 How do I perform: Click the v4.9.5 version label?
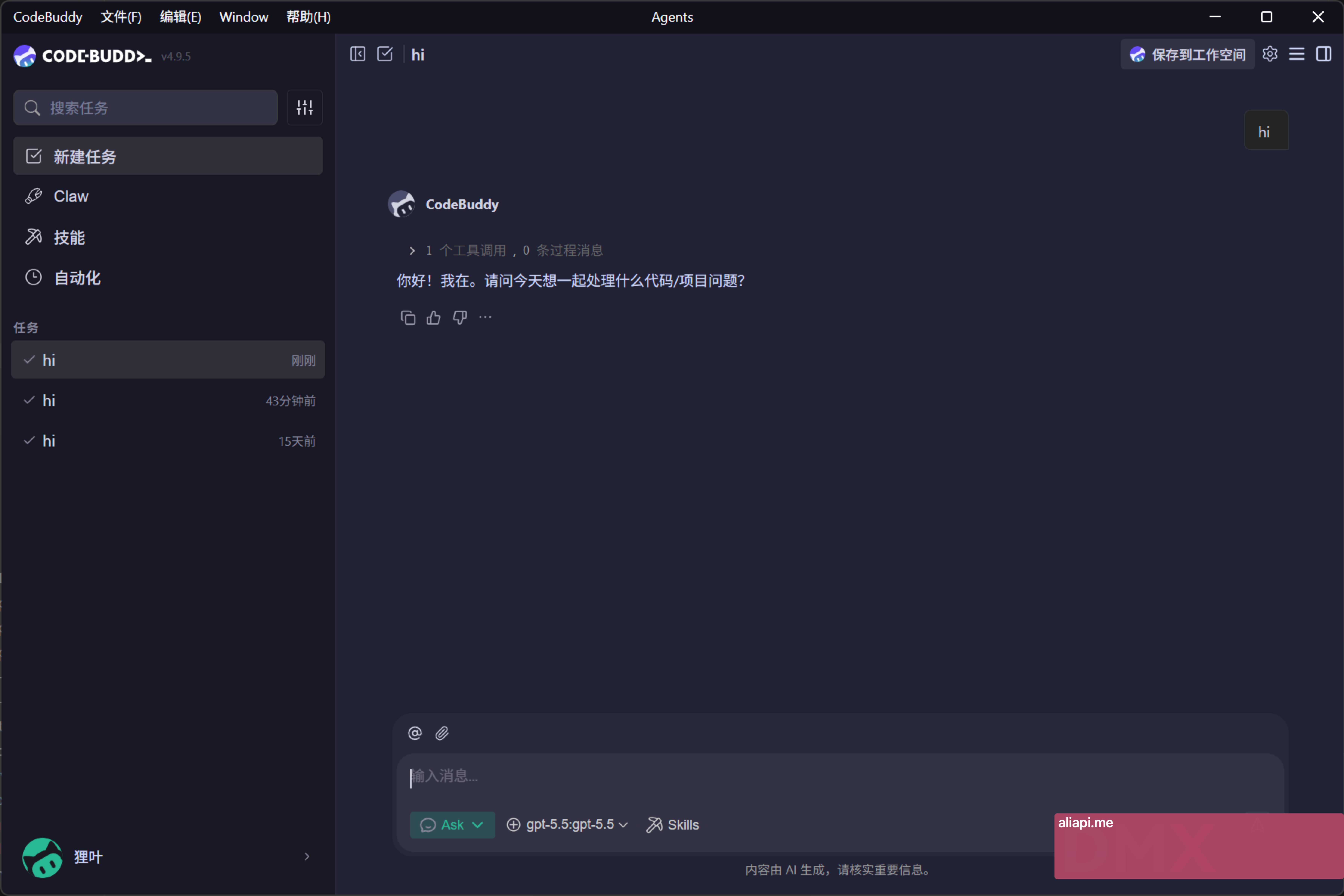(176, 57)
